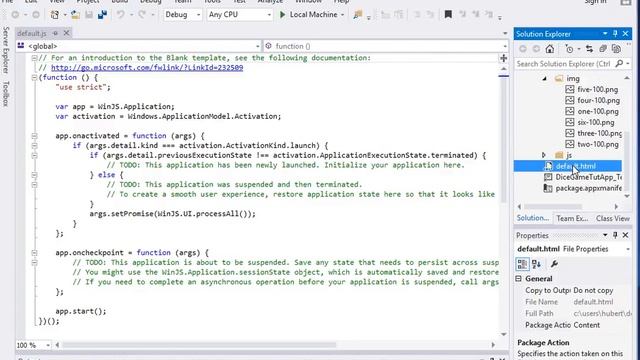Clear all bookmarks in toolbar
The height and width of the screenshot is (360, 640).
coord(489,15)
